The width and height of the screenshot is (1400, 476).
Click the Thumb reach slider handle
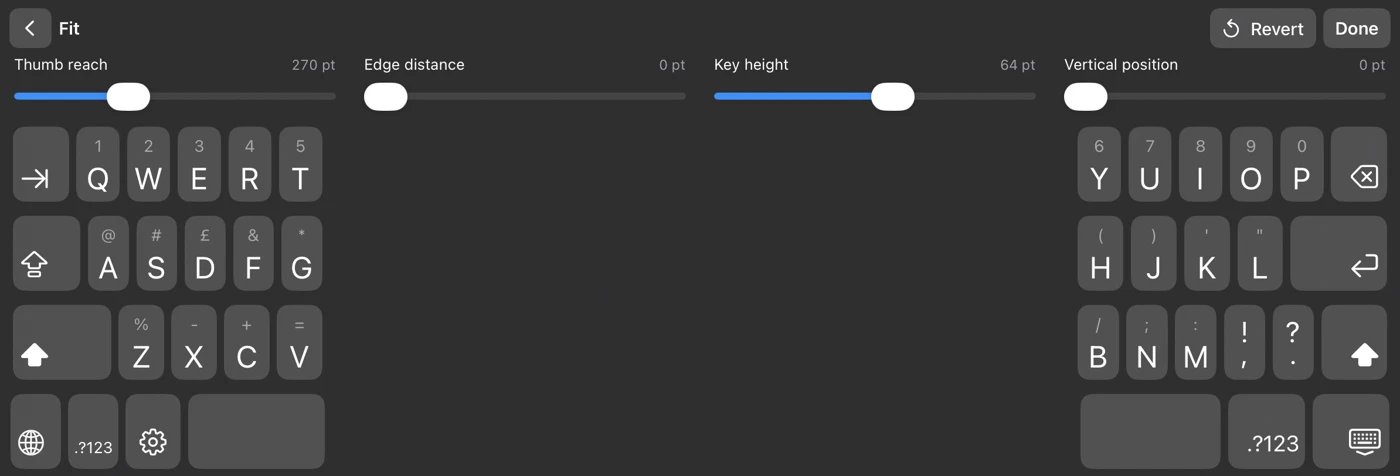128,97
